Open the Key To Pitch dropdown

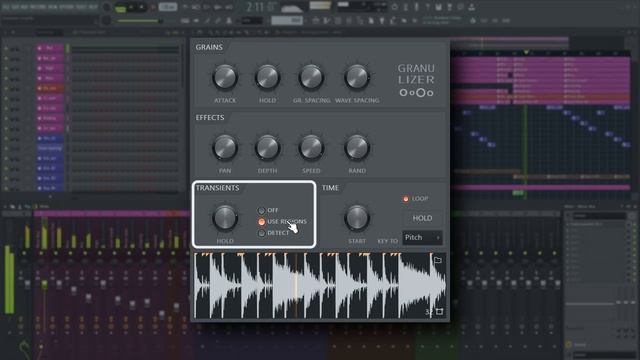pyautogui.click(x=422, y=238)
